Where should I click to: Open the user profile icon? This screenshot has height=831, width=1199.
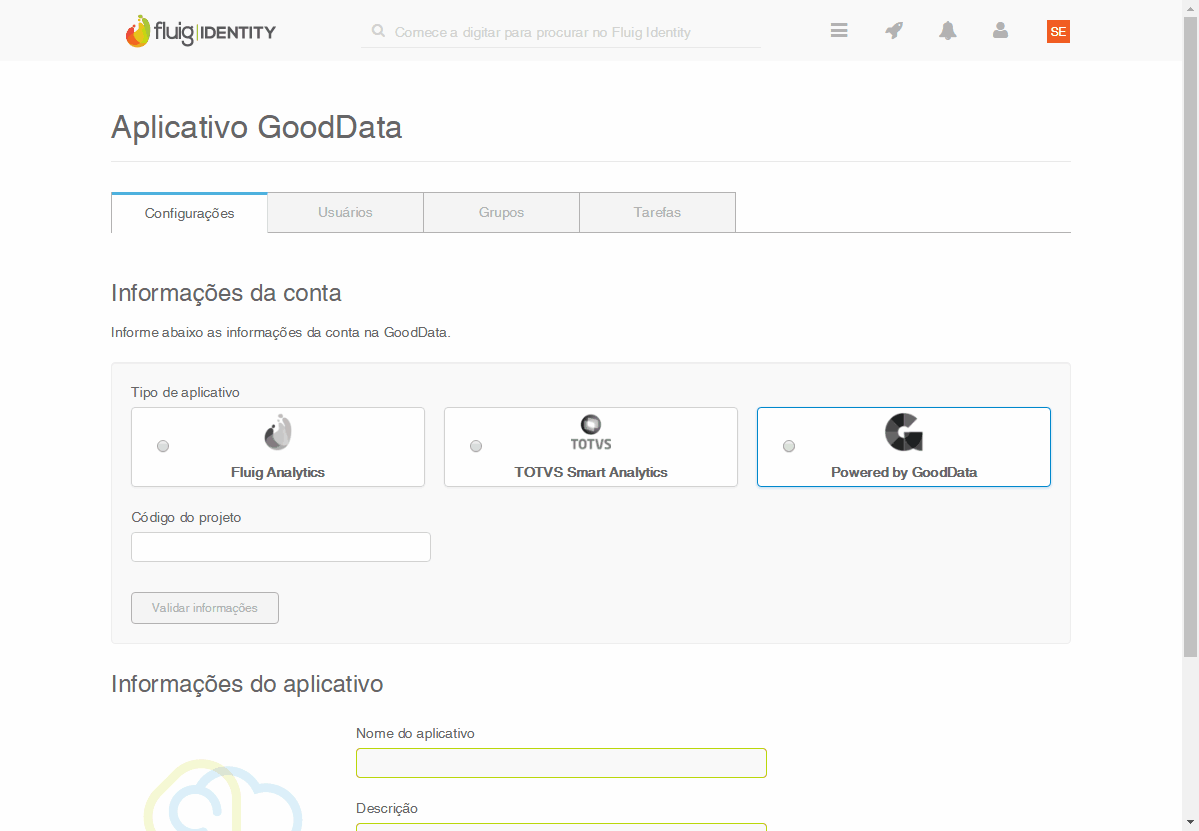point(1000,31)
